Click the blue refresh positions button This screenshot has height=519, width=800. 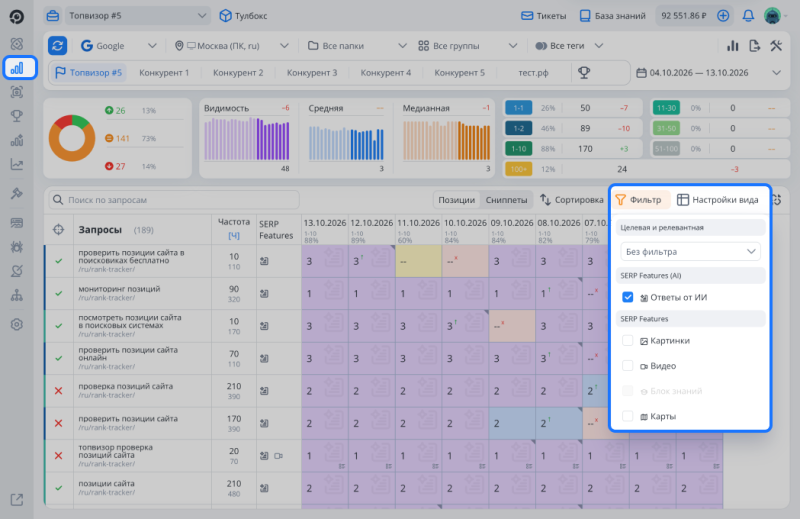tap(58, 45)
